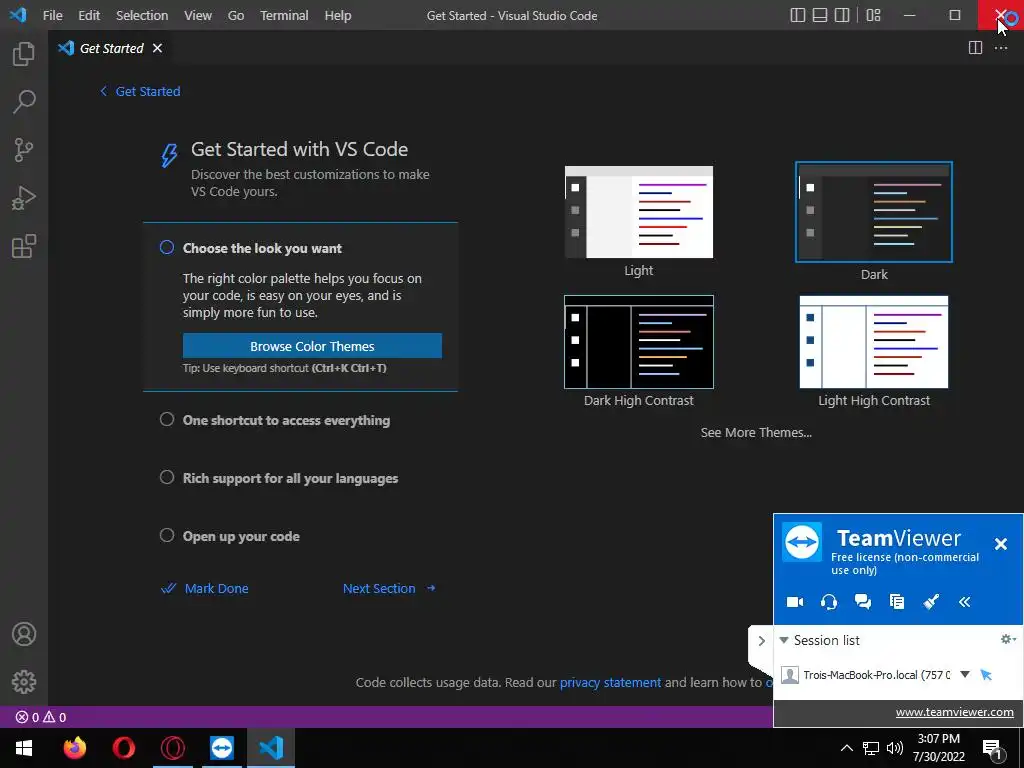Activate the Get Started editor tab
This screenshot has width=1024, height=768.
110,48
